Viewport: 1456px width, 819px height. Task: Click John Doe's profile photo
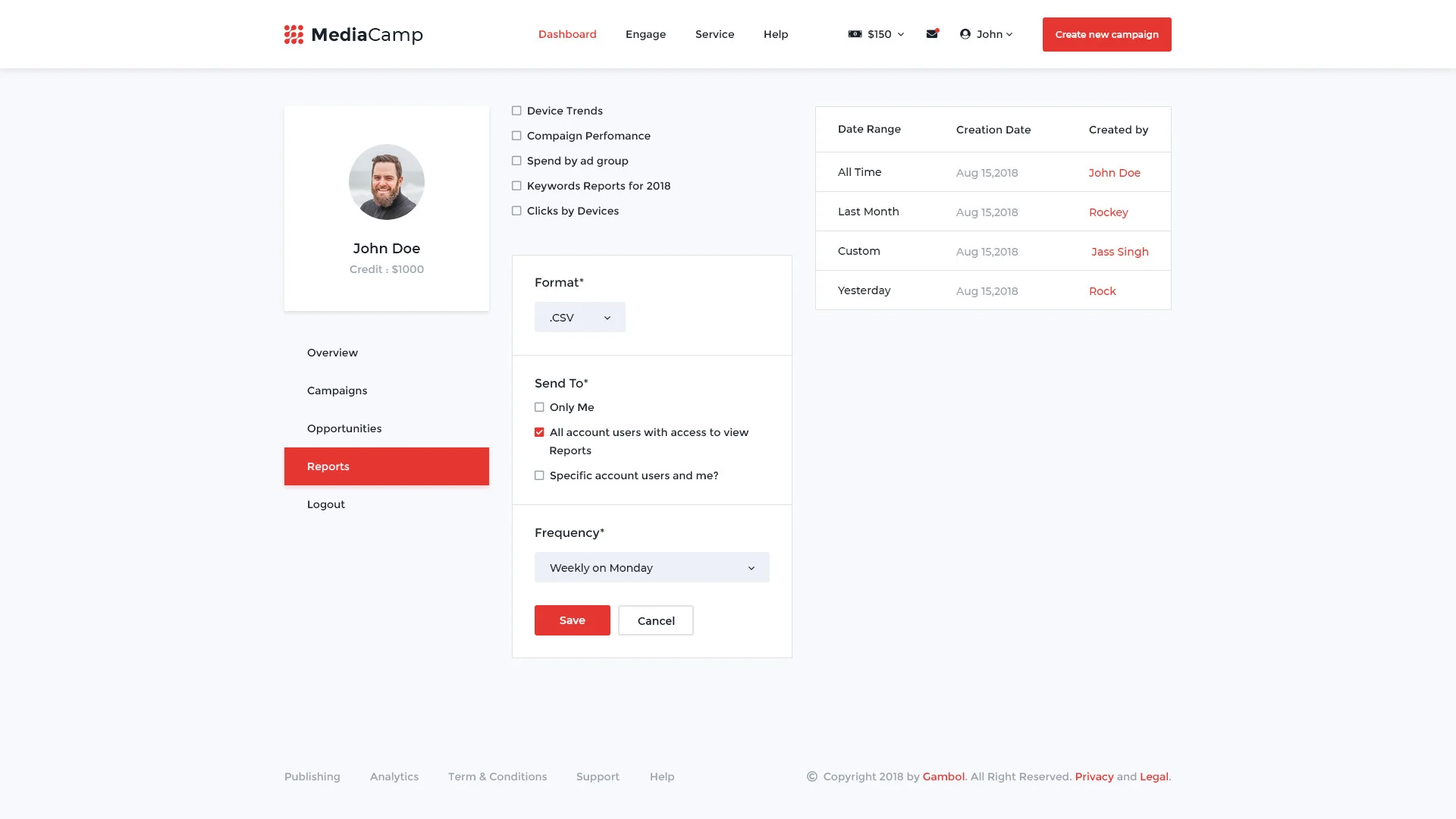point(386,182)
